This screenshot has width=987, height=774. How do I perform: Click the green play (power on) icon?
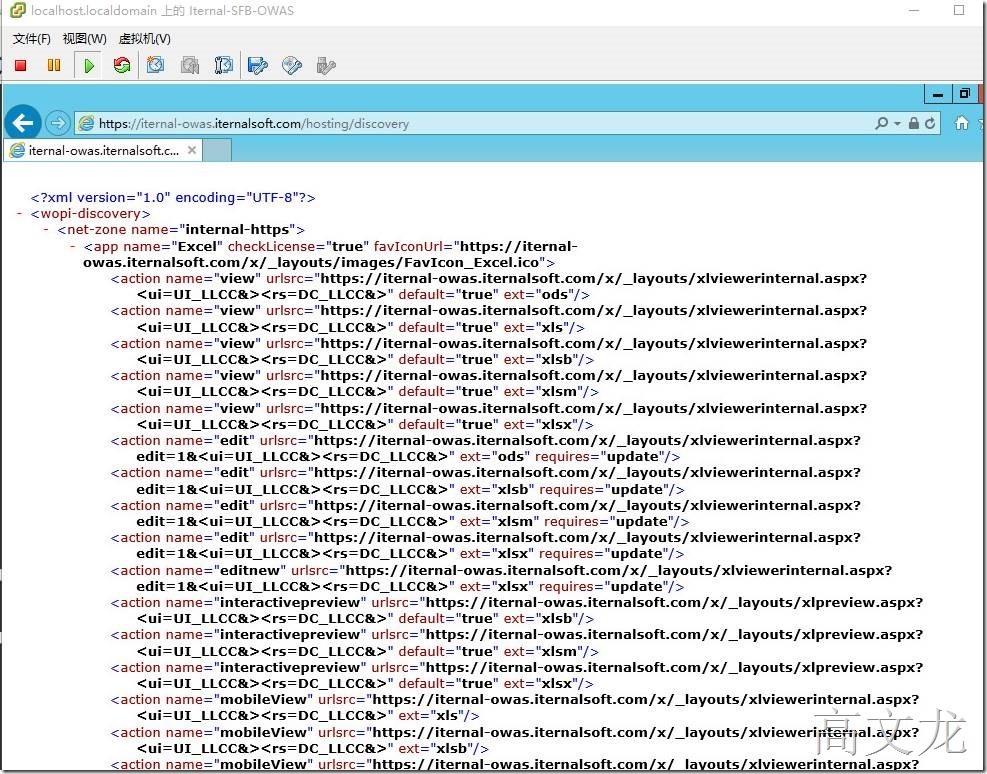point(89,65)
